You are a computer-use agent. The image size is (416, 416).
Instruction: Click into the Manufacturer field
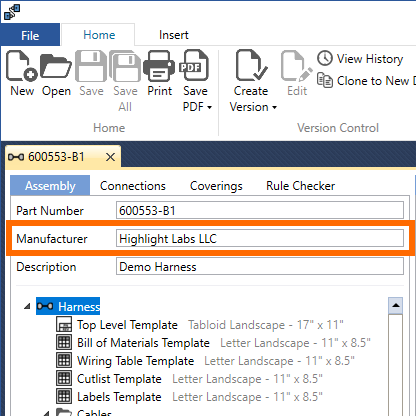[260, 238]
